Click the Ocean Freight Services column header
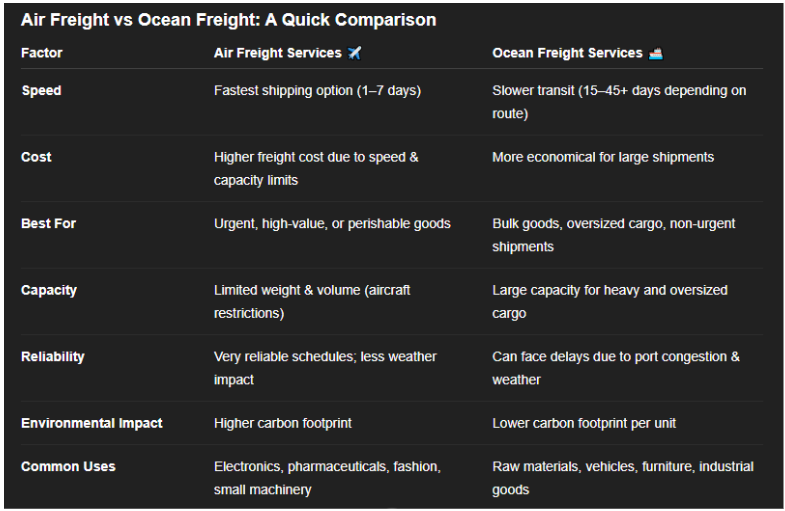The height and width of the screenshot is (511, 785). click(567, 53)
